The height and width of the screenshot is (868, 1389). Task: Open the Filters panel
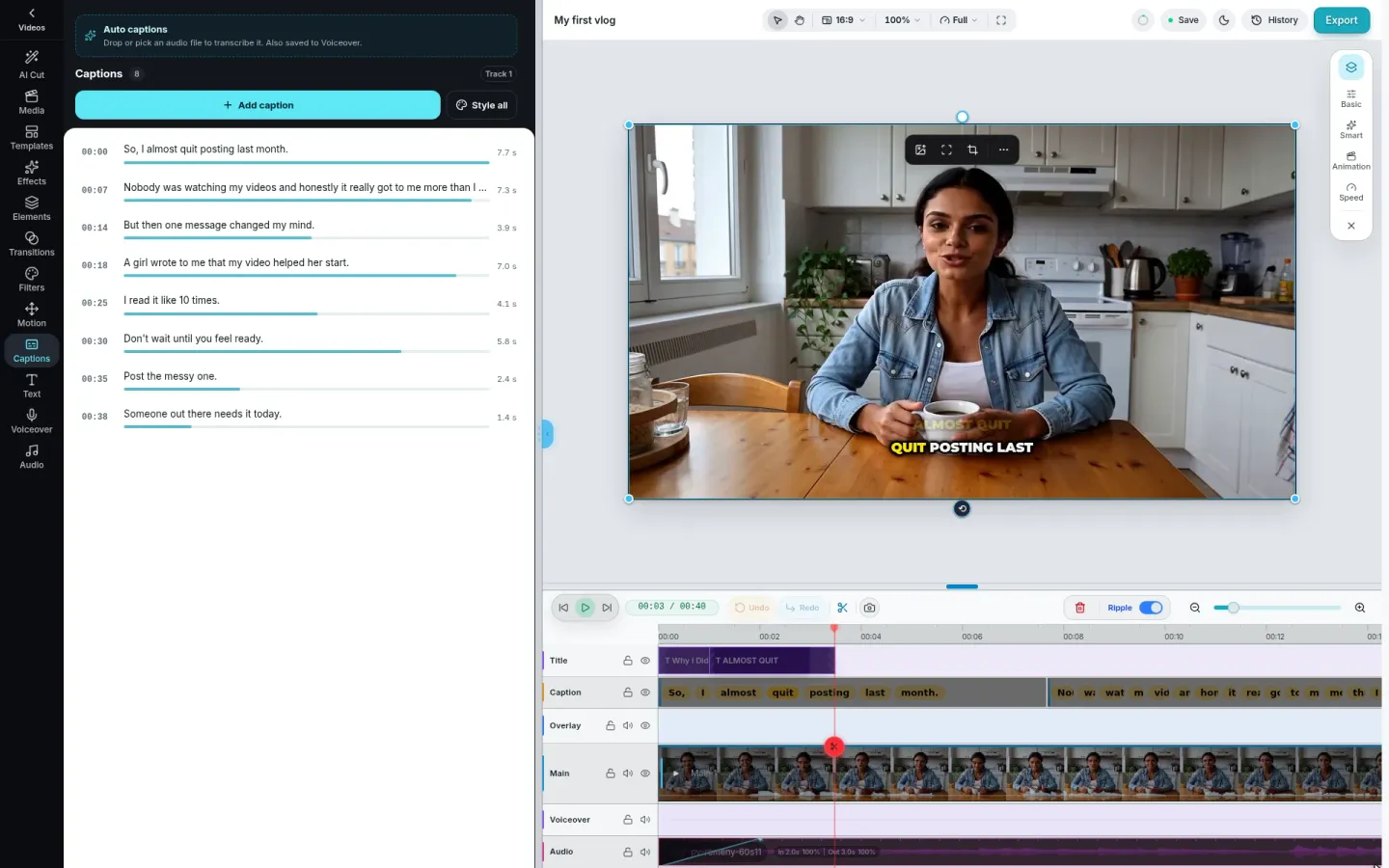click(x=32, y=280)
